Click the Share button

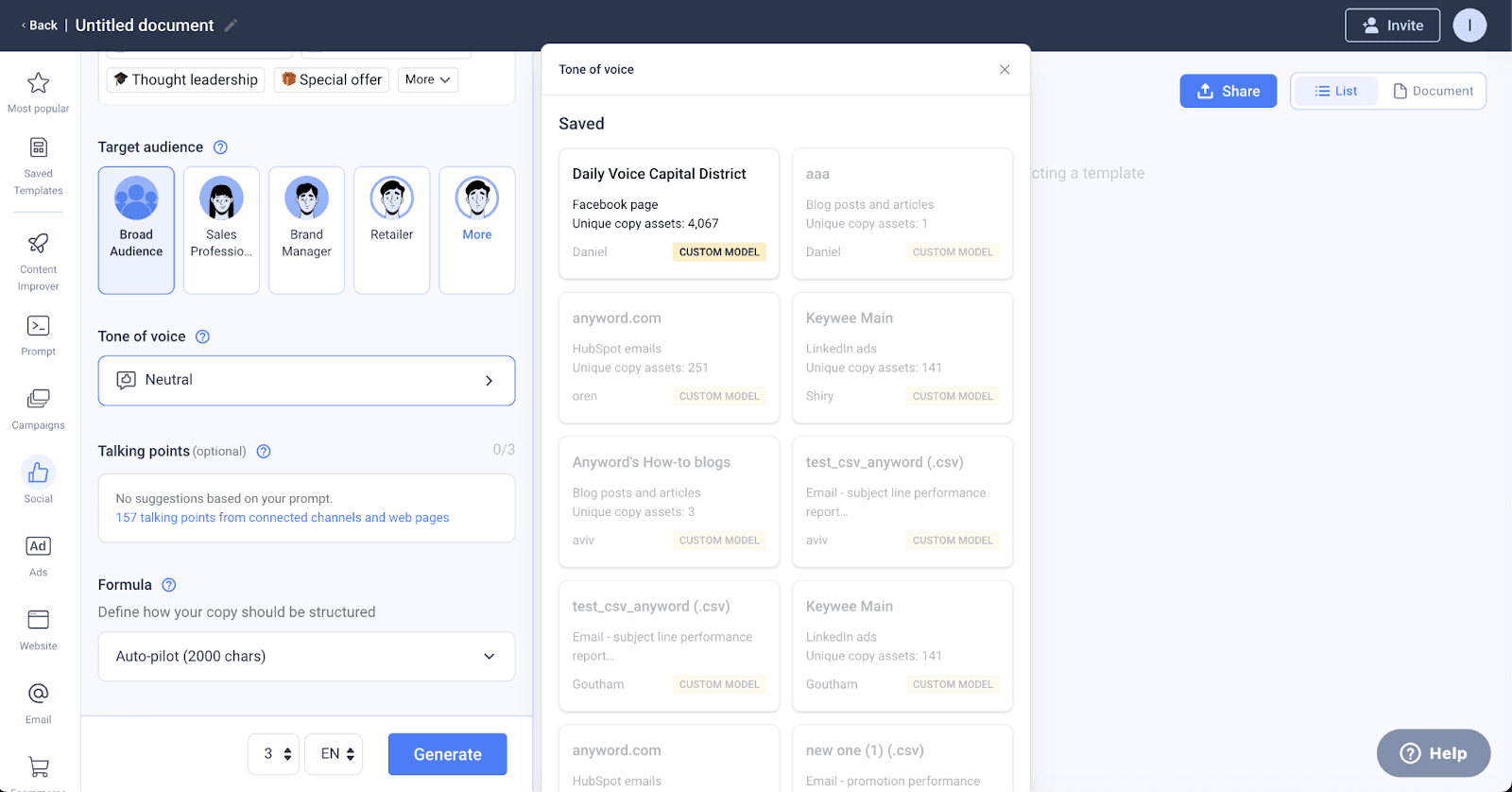(1228, 92)
